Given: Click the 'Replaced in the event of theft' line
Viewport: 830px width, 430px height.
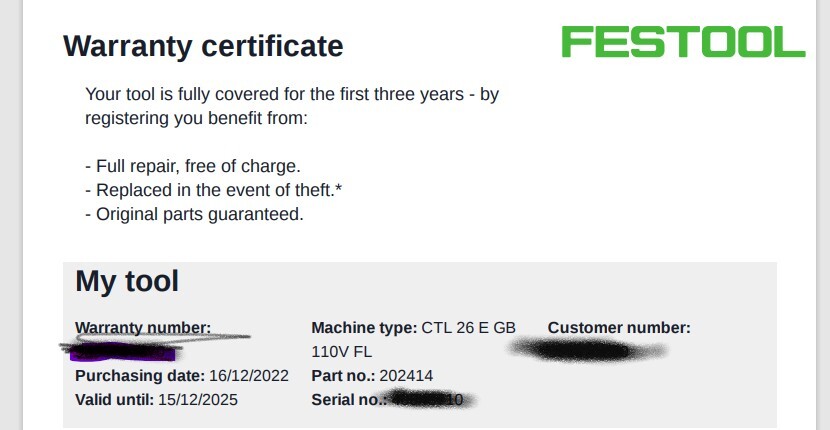Looking at the screenshot, I should (220, 190).
